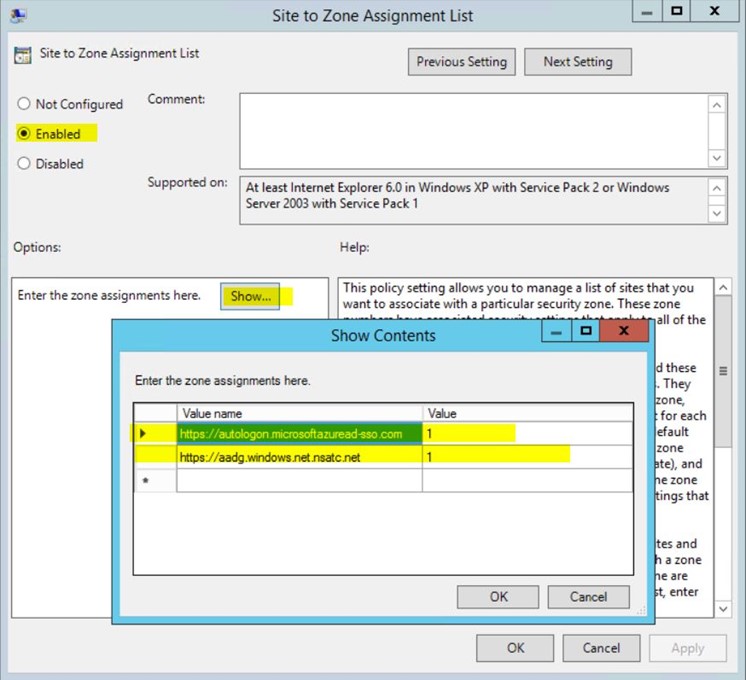Click the Value column header
746x680 pixels.
point(528,413)
